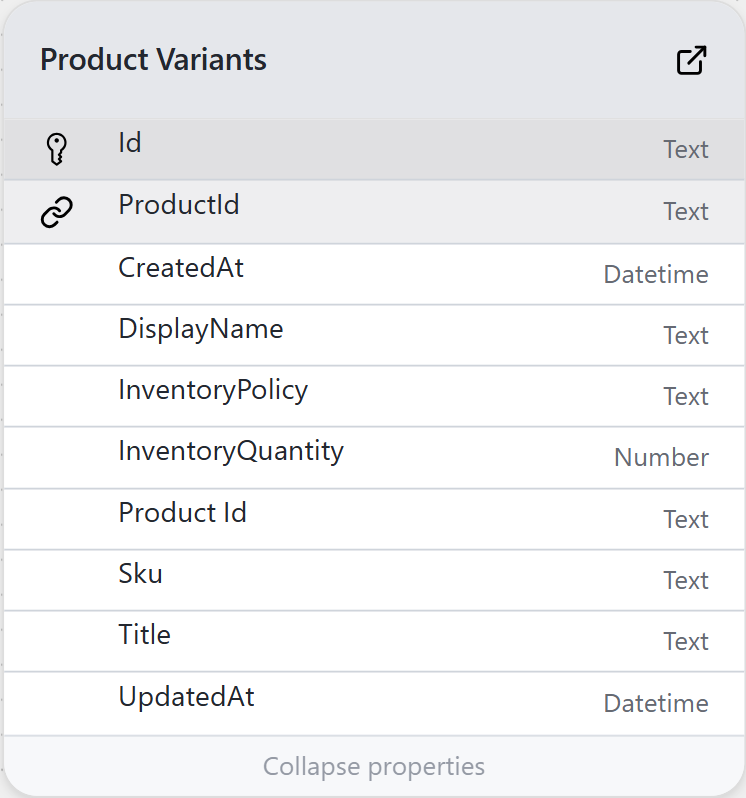
Task: Click the Text type of DisplayName row
Action: pos(686,336)
